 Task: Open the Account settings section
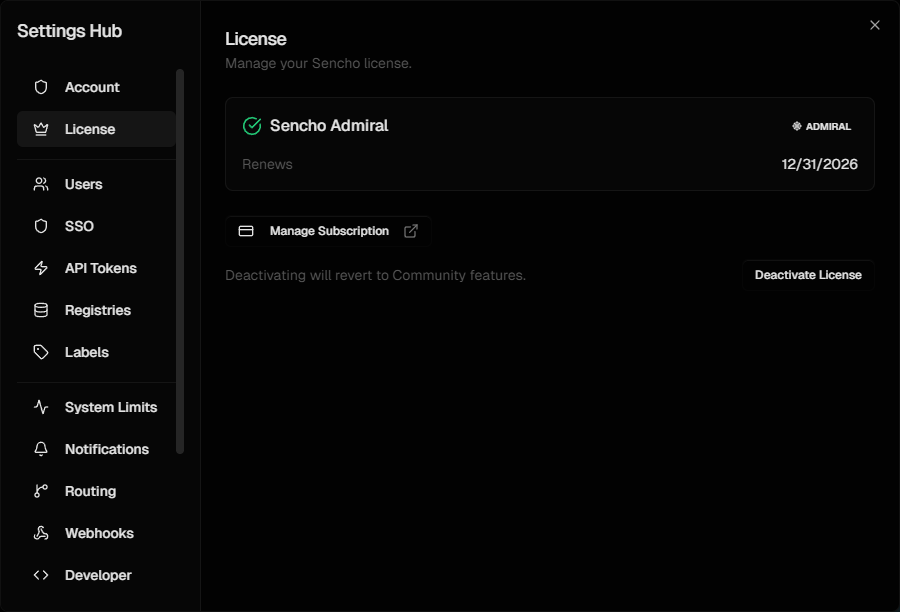pos(96,87)
